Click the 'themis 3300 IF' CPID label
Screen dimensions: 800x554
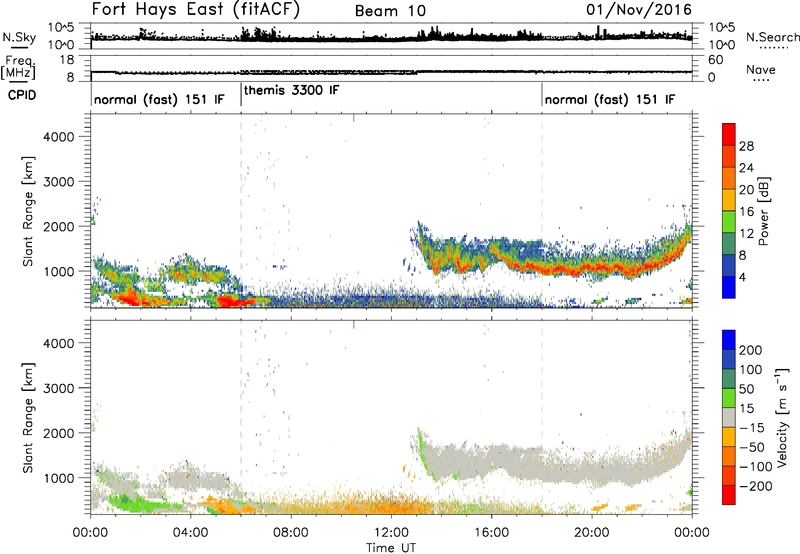pyautogui.click(x=291, y=90)
